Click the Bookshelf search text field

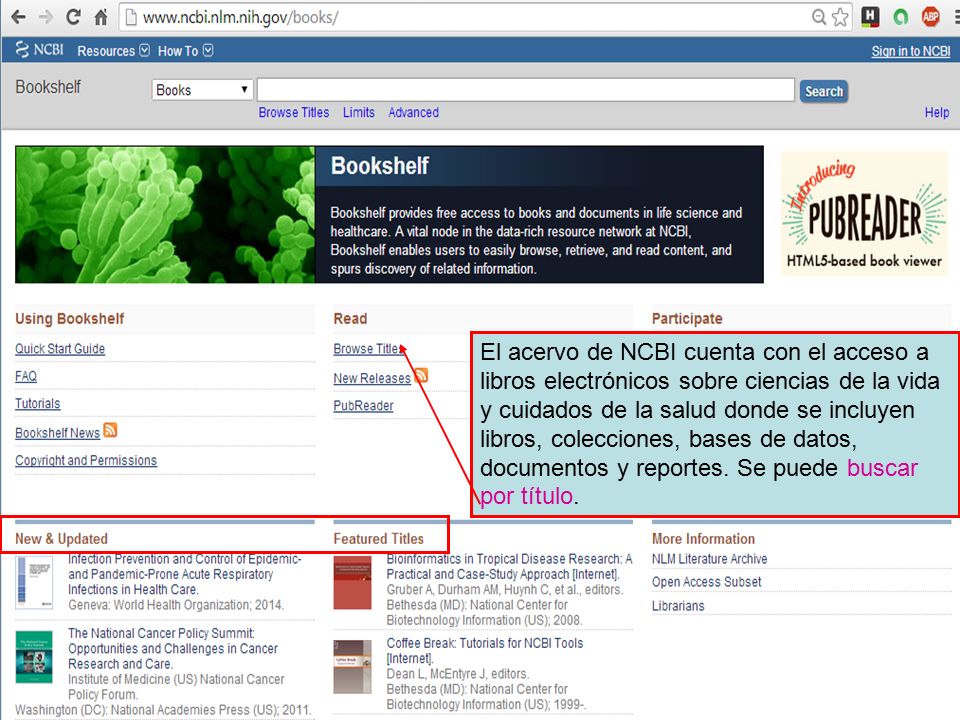526,90
